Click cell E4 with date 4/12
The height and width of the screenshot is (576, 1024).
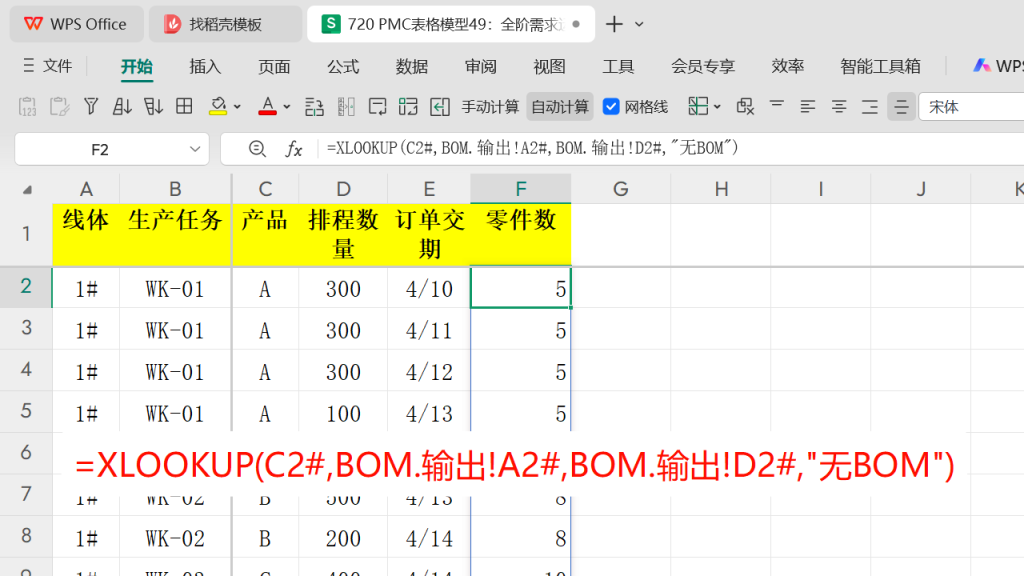coord(429,372)
